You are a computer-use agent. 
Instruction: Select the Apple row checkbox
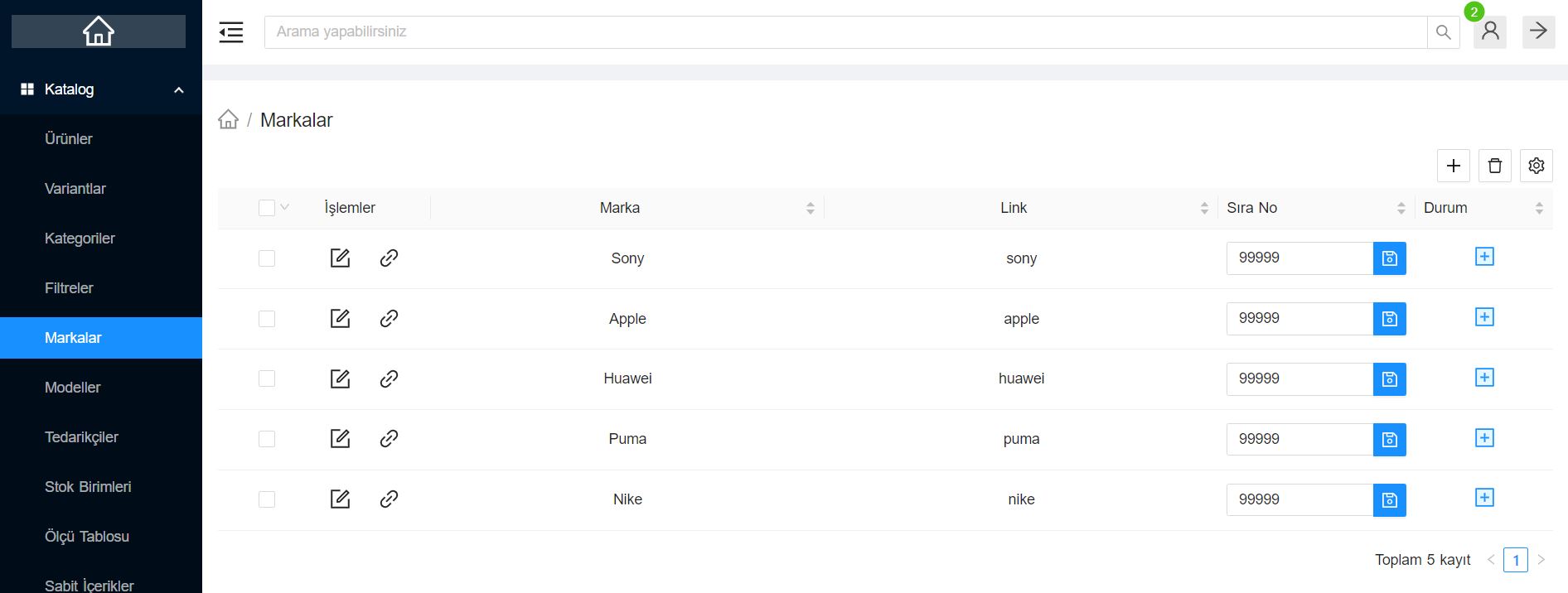point(267,319)
